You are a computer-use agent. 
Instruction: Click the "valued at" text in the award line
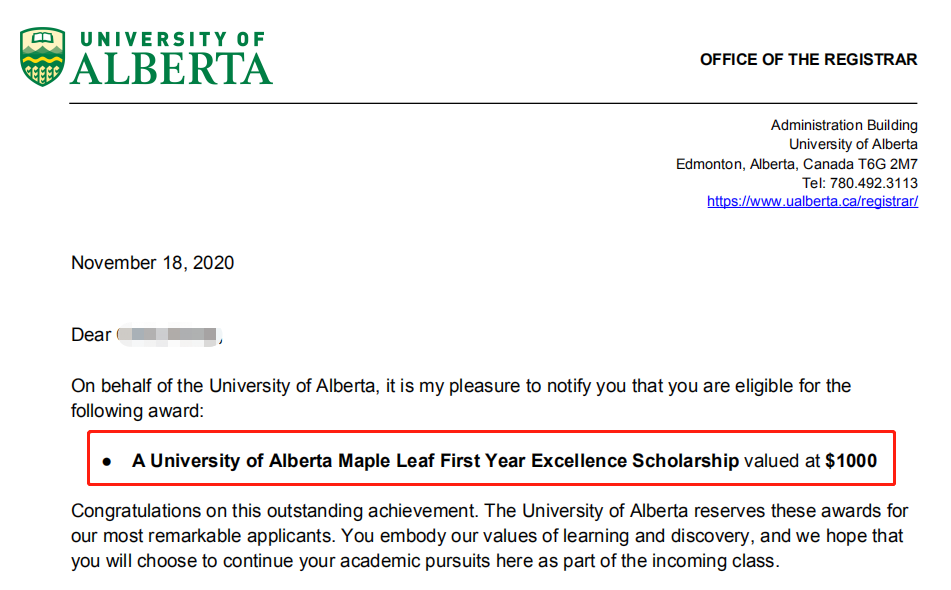[x=782, y=461]
